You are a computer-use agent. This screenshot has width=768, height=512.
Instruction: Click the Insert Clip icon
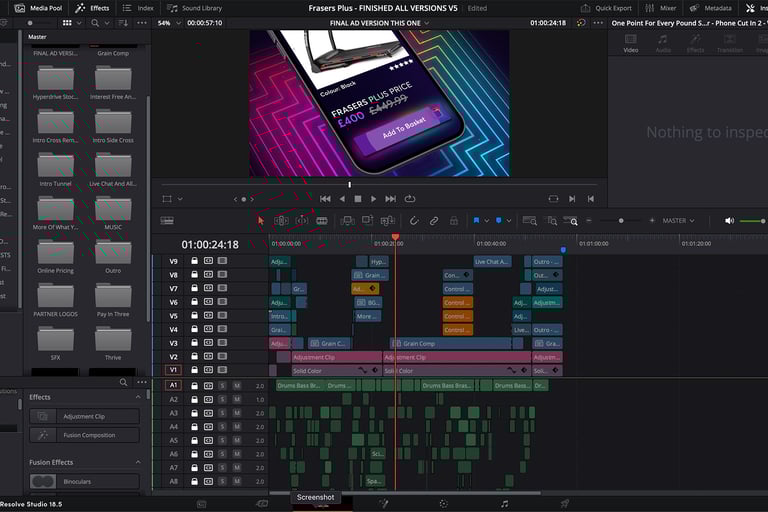pos(348,221)
